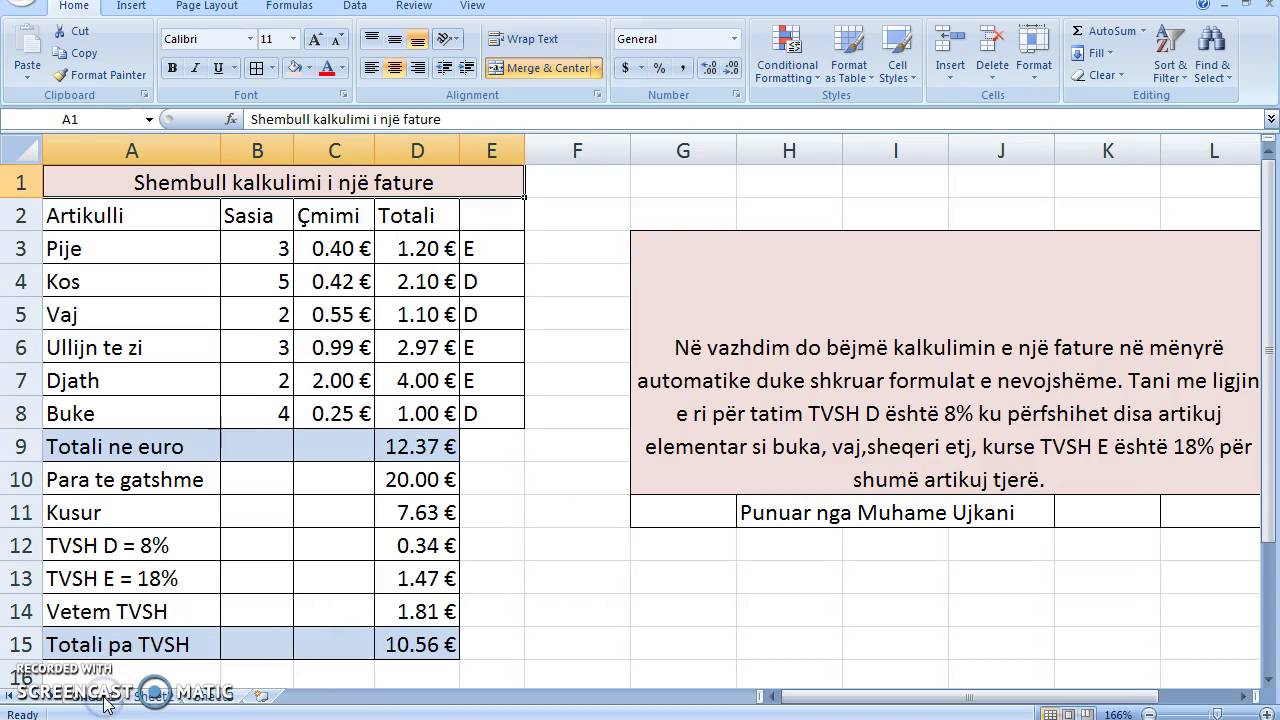
Task: Apply the red font color
Action: 326,68
